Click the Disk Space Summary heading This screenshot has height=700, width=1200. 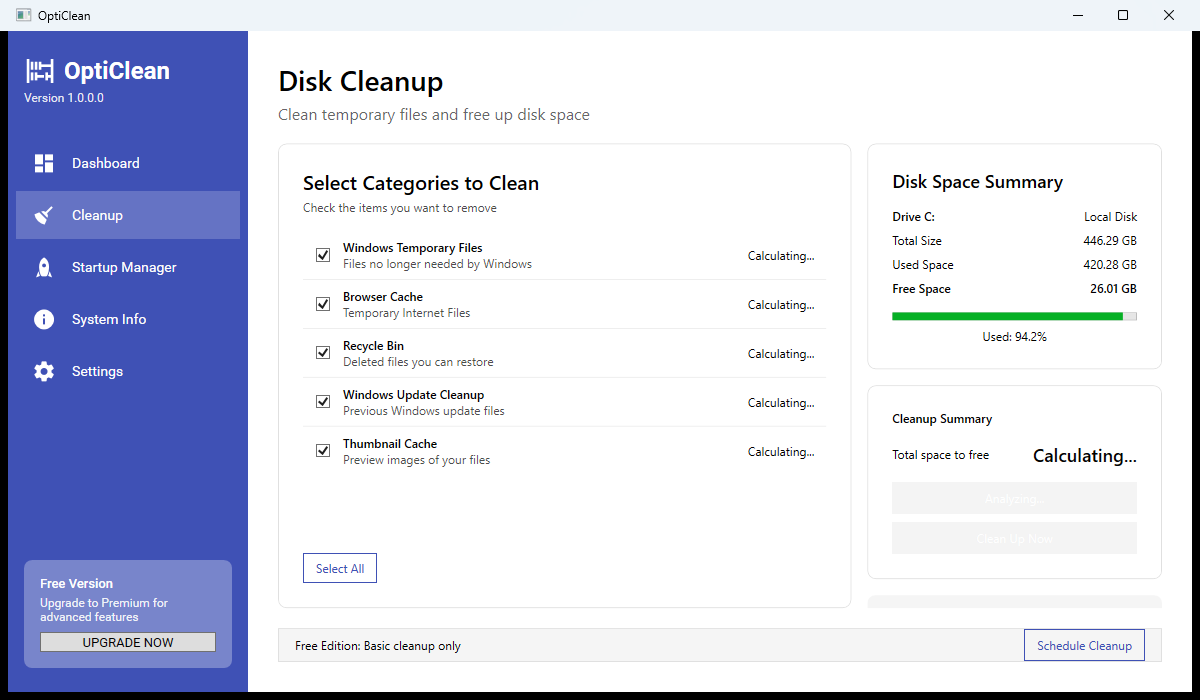(977, 182)
